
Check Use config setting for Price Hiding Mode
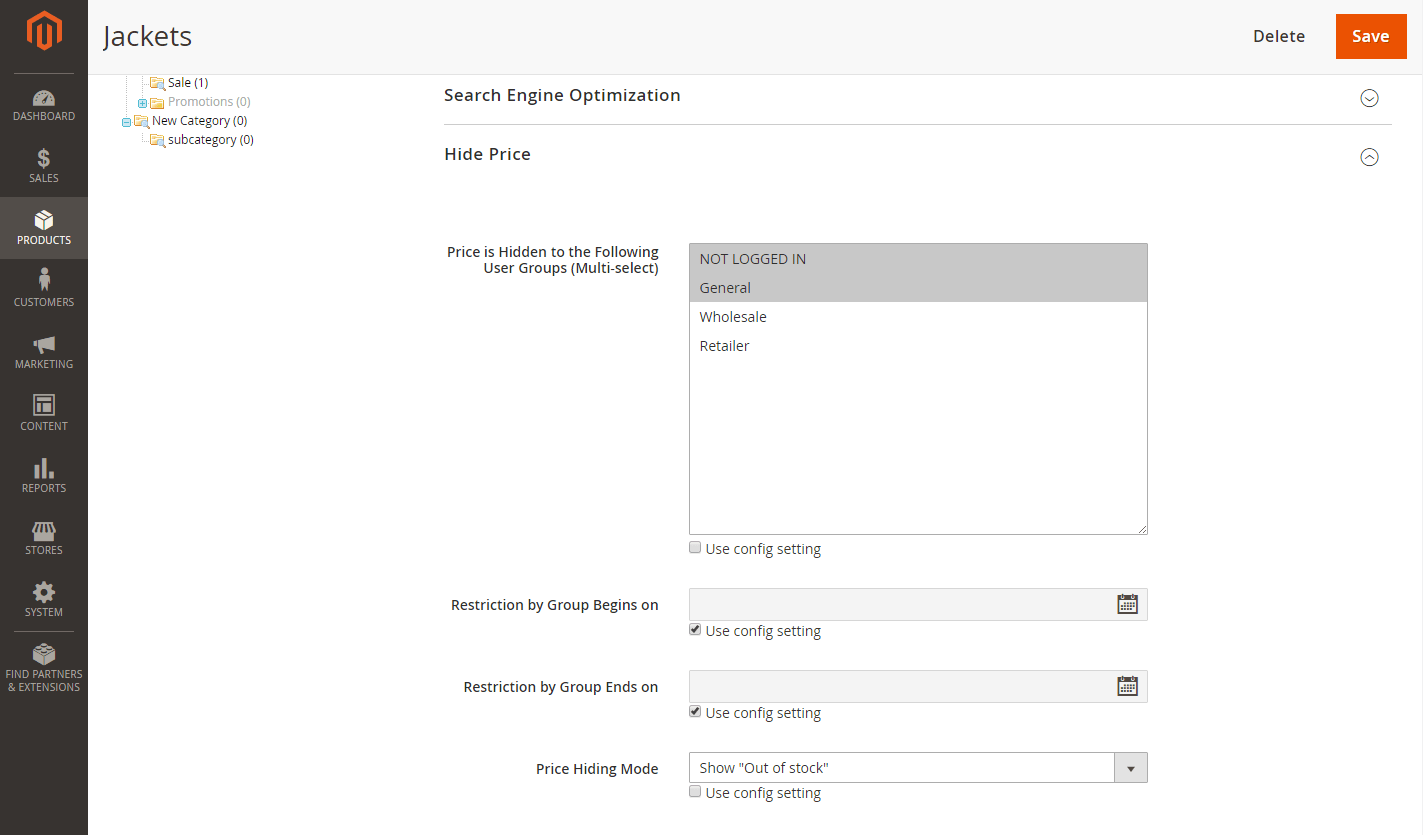pos(695,792)
